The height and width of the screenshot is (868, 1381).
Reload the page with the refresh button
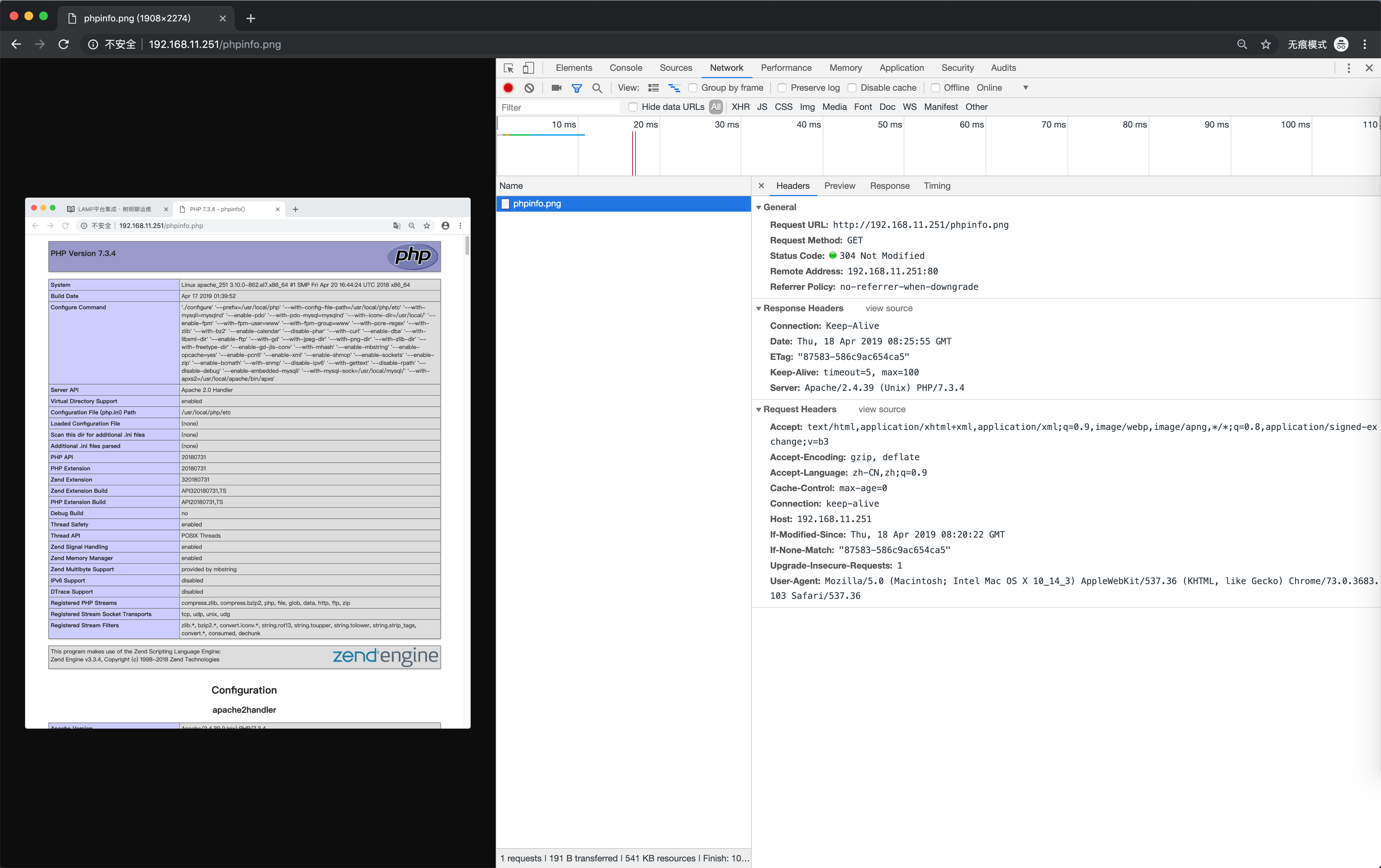[64, 44]
